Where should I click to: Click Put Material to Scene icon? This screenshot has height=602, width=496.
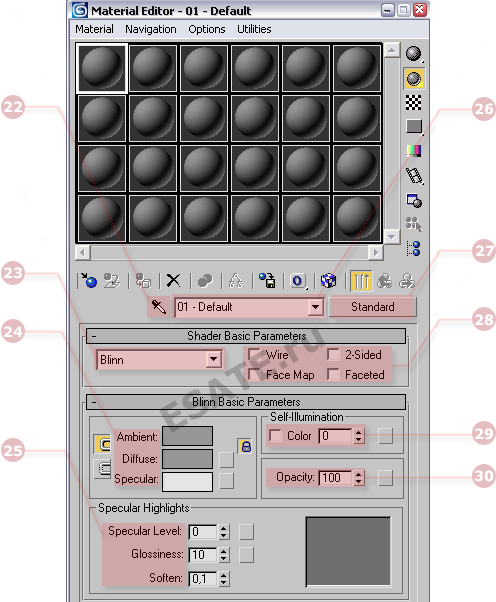tap(112, 281)
